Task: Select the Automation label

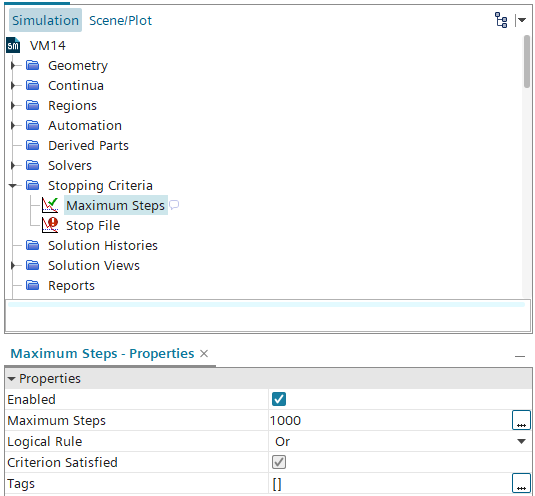Action: click(85, 126)
